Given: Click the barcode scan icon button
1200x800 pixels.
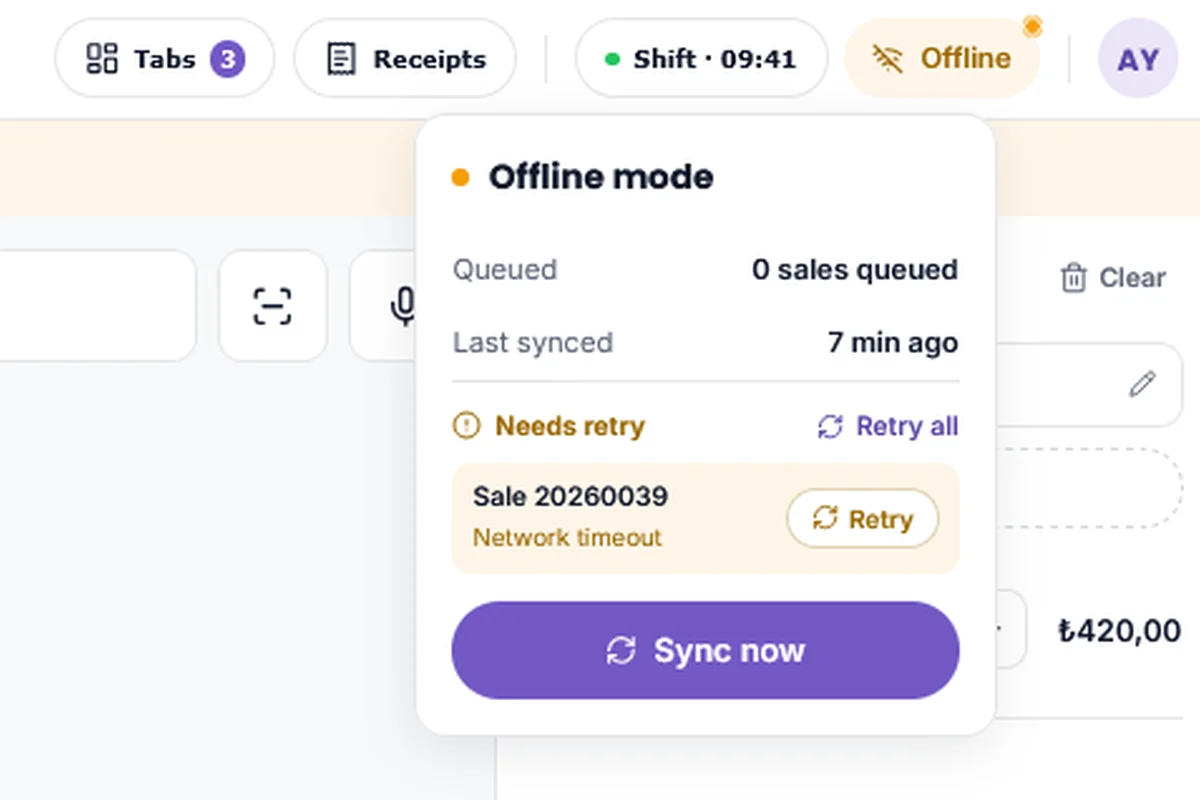Looking at the screenshot, I should coord(273,306).
